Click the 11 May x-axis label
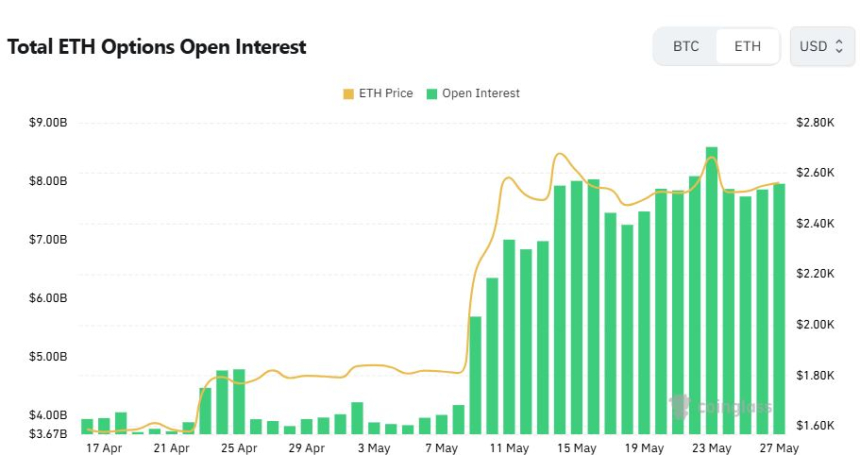Screen dimensions: 860x455 coord(509,448)
